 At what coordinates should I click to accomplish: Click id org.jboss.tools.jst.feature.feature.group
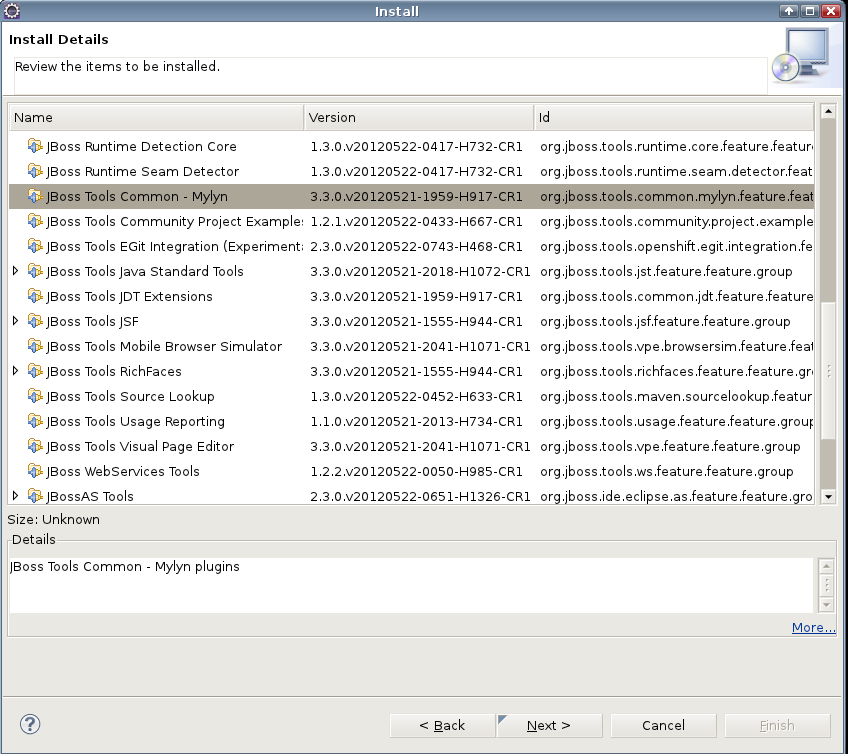(x=666, y=271)
